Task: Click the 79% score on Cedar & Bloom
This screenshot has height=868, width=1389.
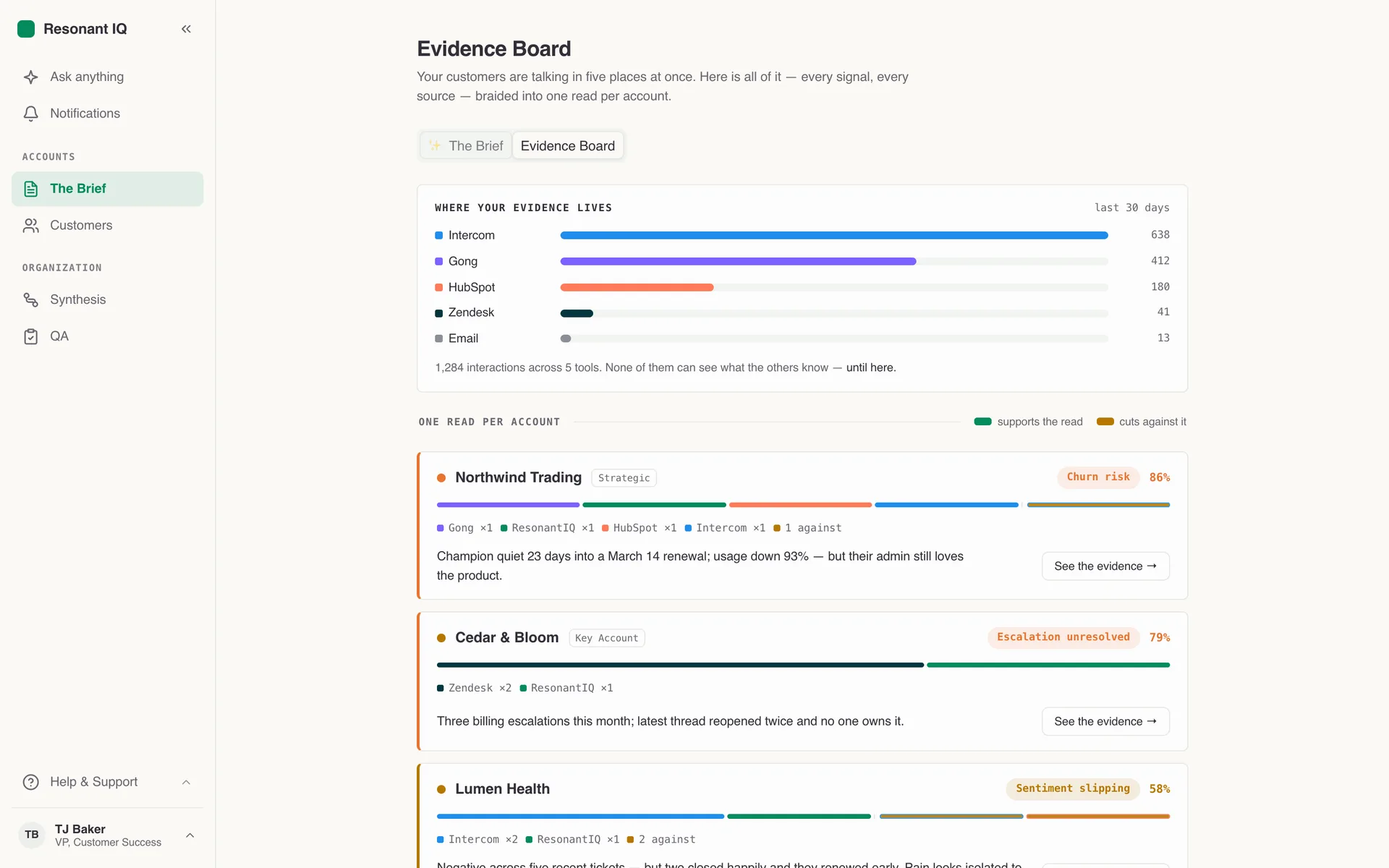Action: tap(1159, 637)
